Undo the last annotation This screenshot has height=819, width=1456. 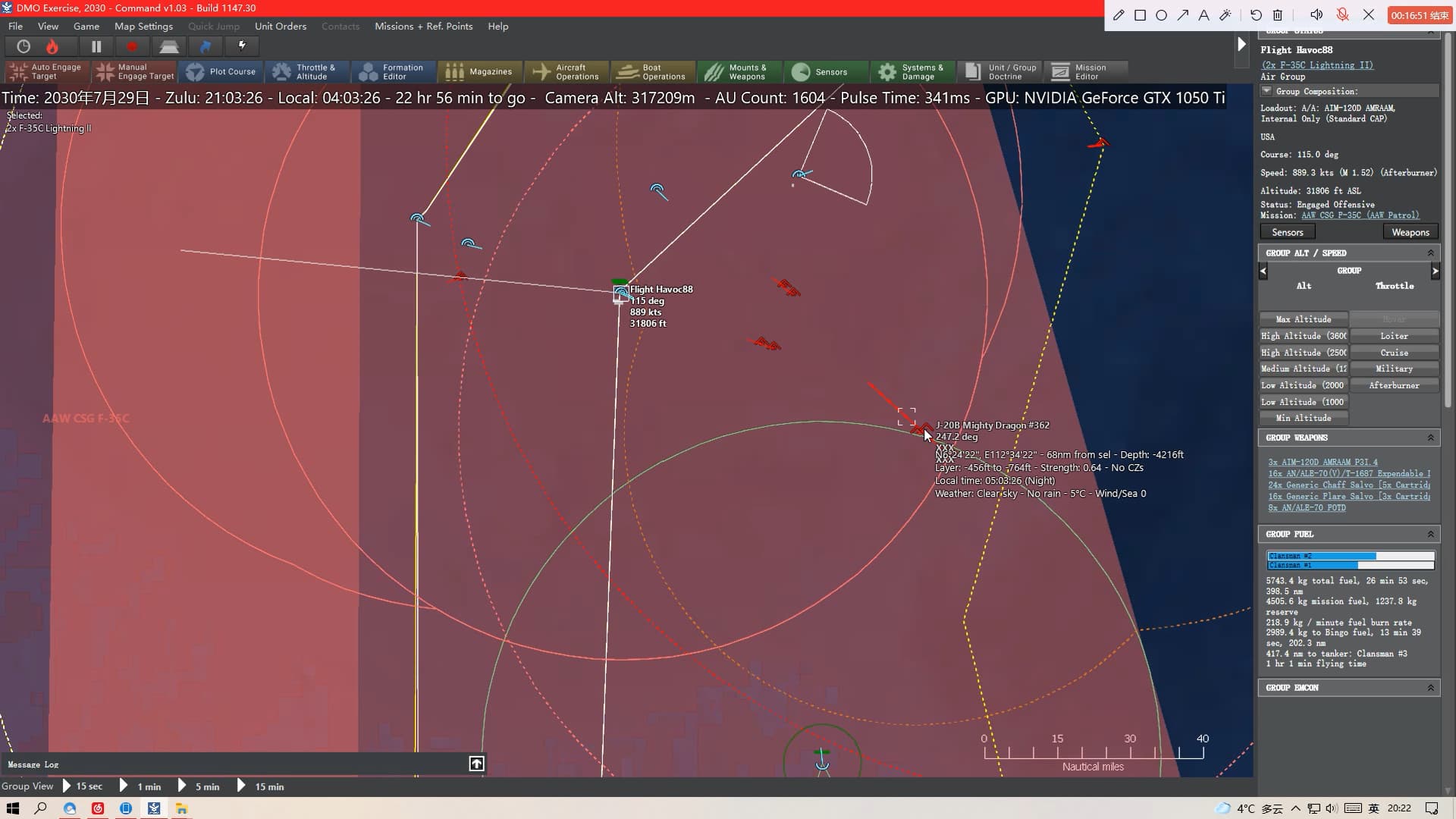[x=1256, y=15]
